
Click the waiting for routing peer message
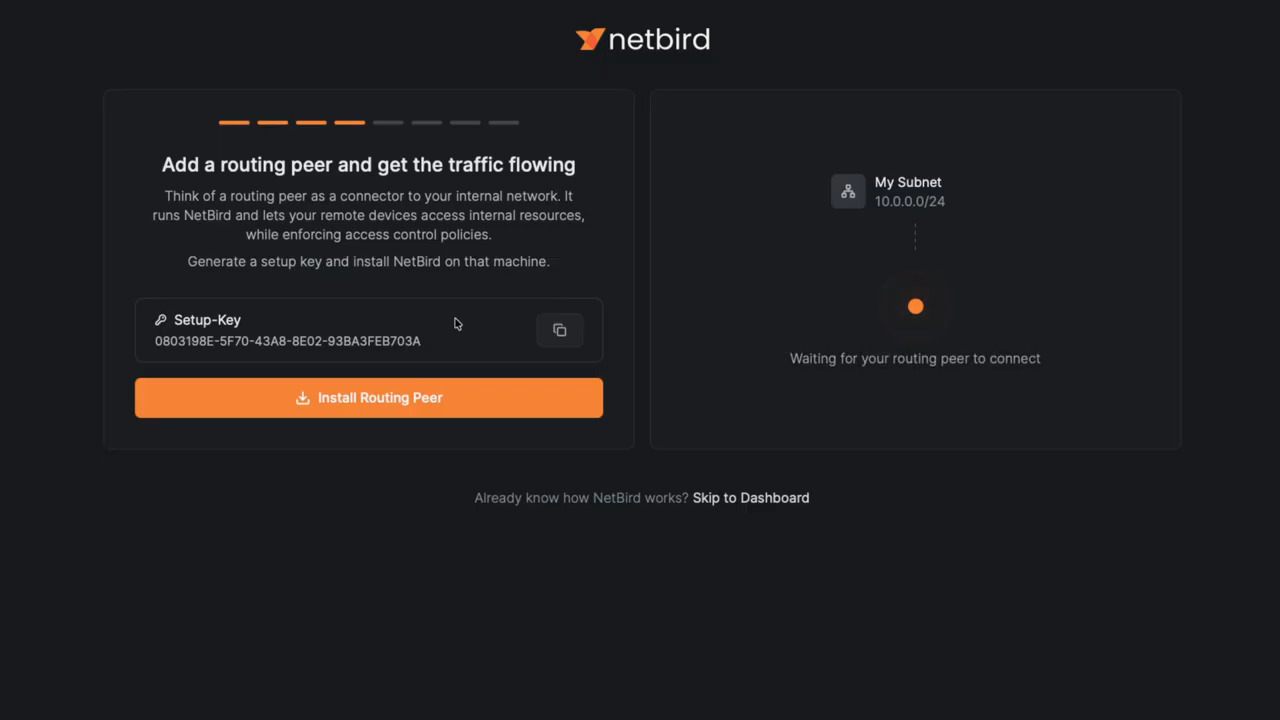click(x=915, y=358)
